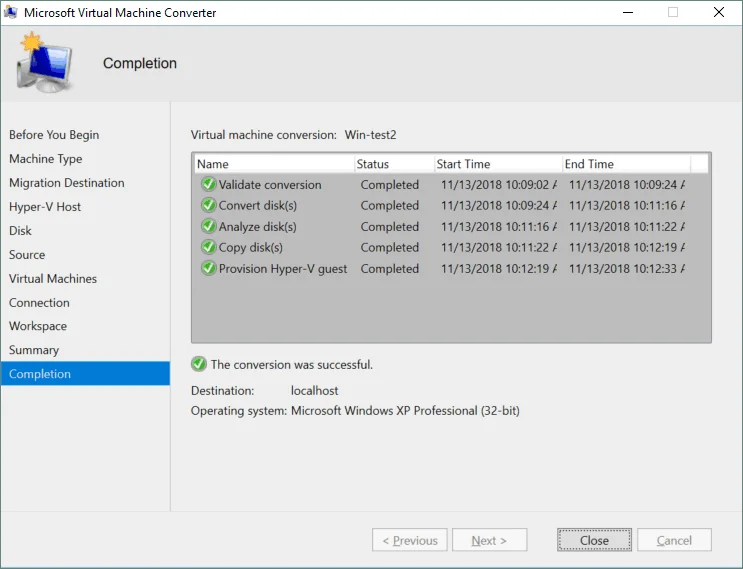Open the Summary step
Image resolution: width=743 pixels, height=569 pixels.
coord(34,350)
